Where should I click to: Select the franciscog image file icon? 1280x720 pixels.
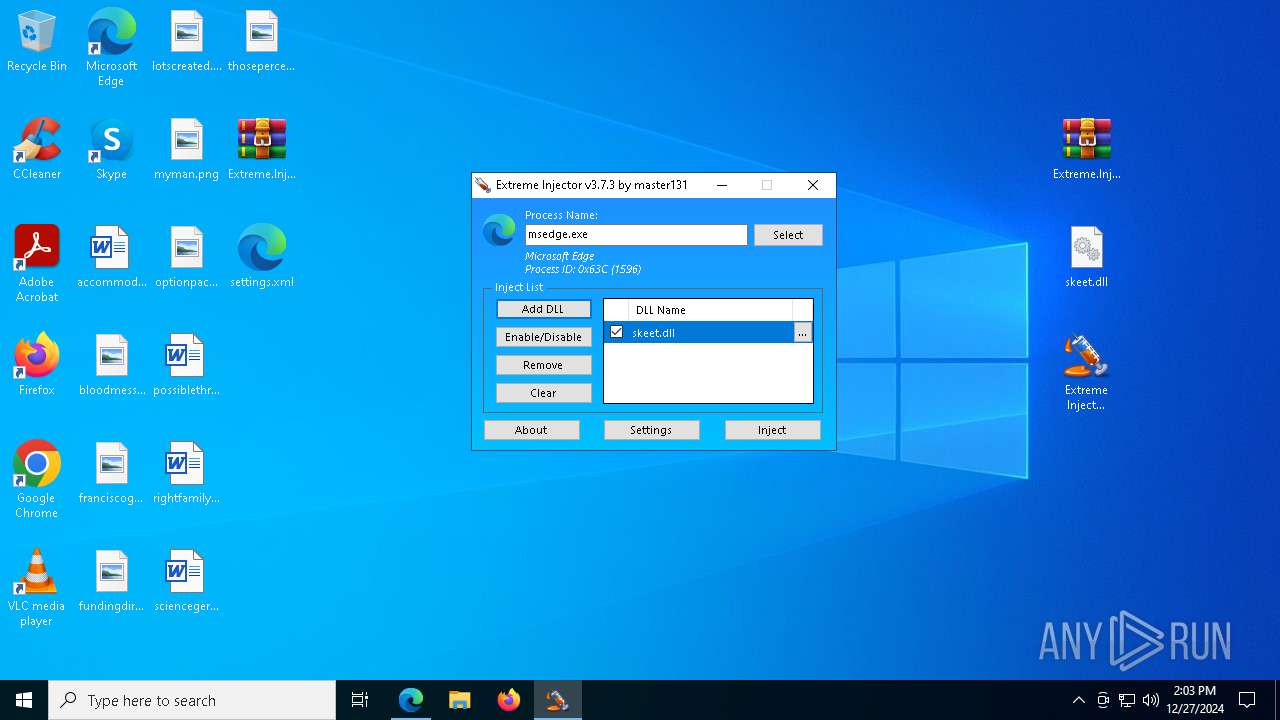111,474
